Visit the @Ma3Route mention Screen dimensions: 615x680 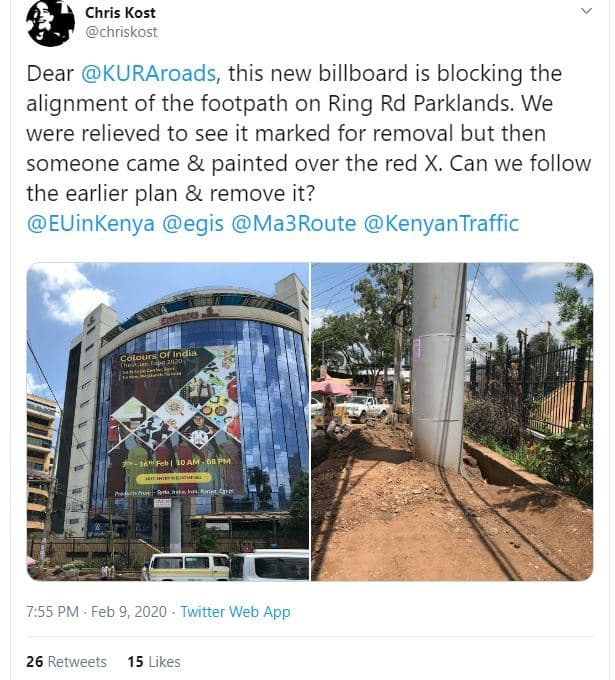294,223
